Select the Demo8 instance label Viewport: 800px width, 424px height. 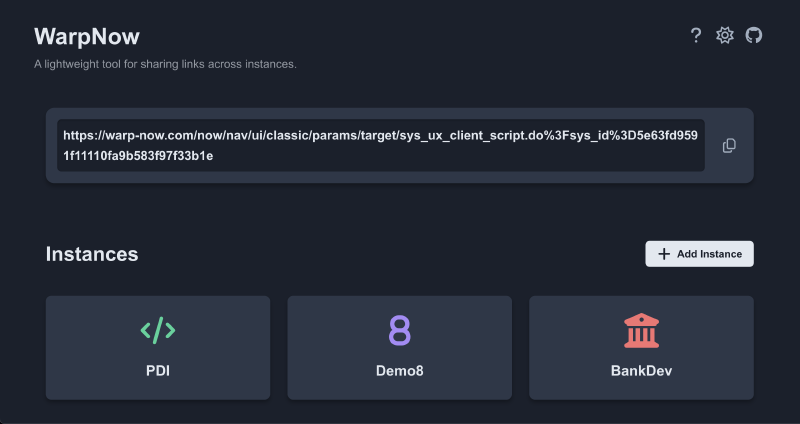[399, 371]
